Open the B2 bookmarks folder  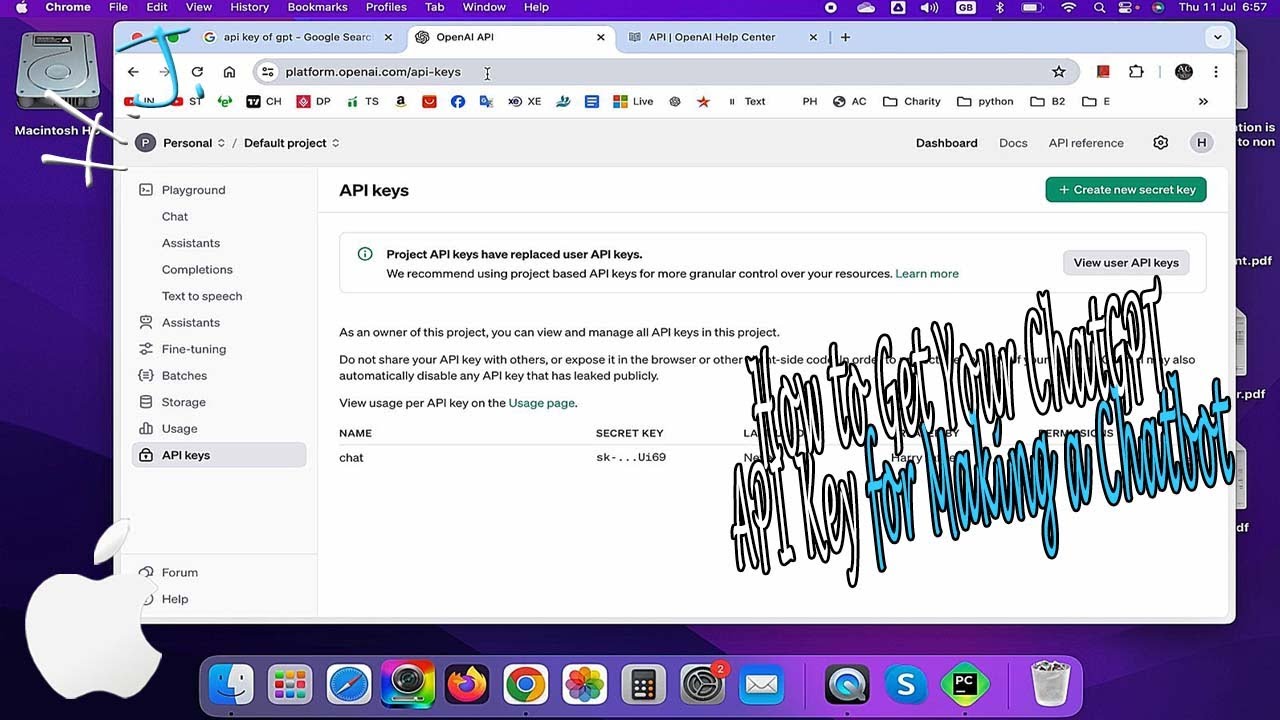coord(1047,101)
